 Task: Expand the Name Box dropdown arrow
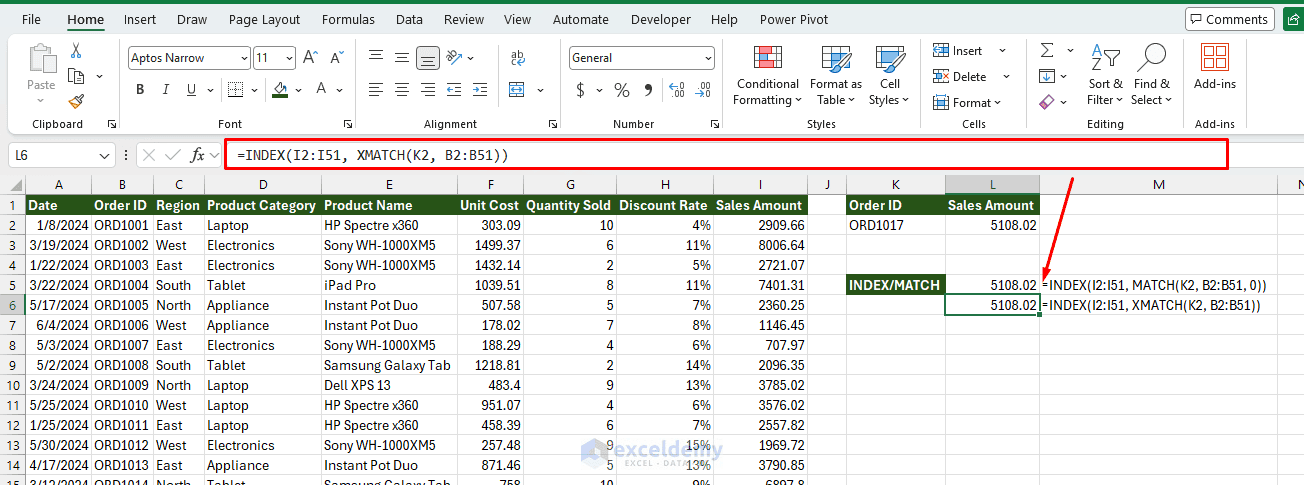point(106,155)
